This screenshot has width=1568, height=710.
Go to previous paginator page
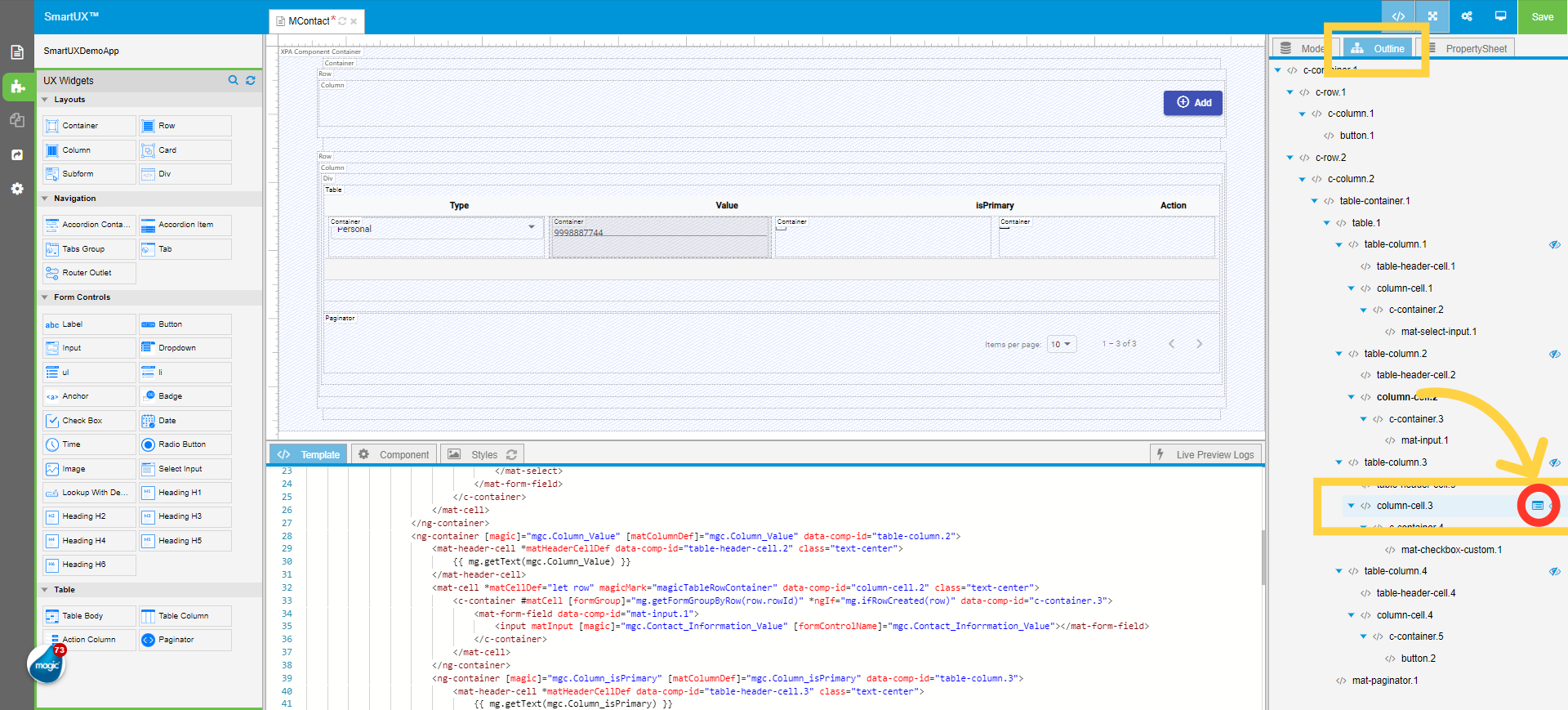(x=1171, y=344)
